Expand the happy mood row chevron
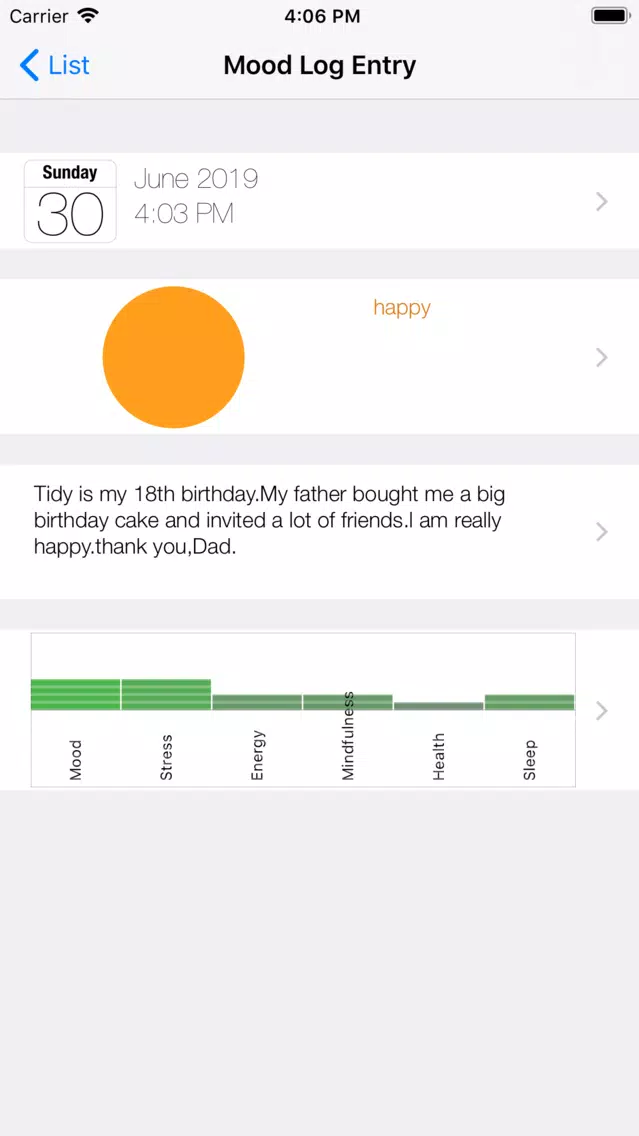This screenshot has width=639, height=1136. point(601,357)
